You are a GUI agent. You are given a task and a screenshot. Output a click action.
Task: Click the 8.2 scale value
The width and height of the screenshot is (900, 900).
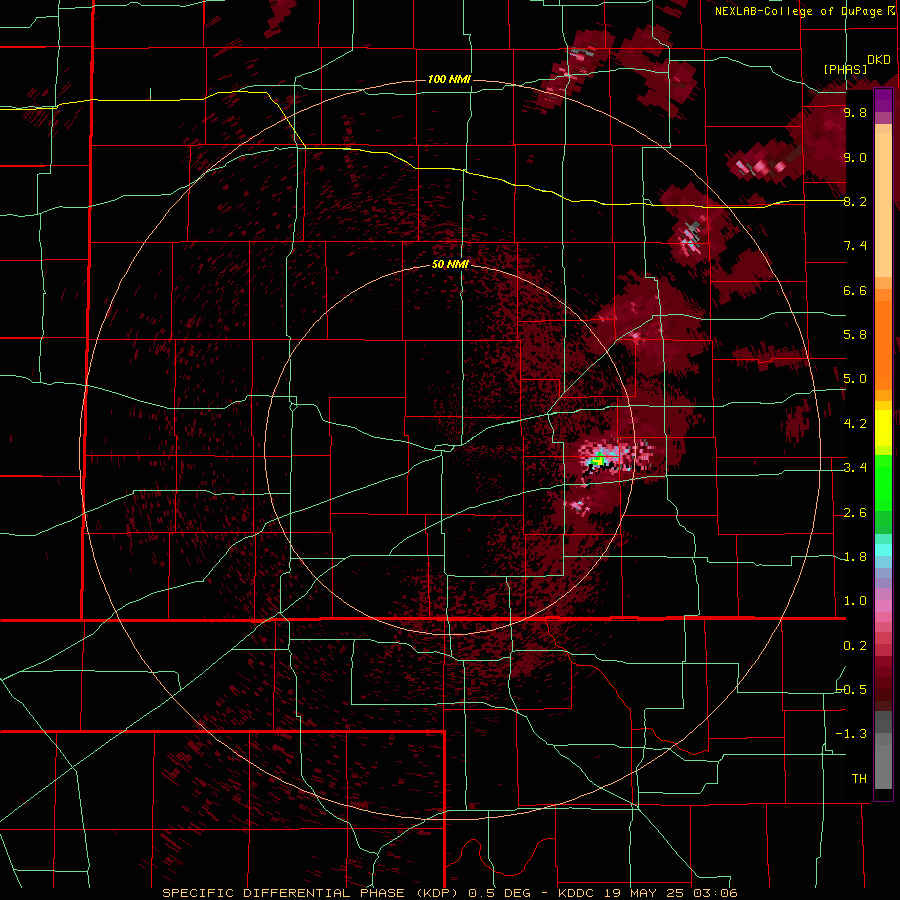855,201
